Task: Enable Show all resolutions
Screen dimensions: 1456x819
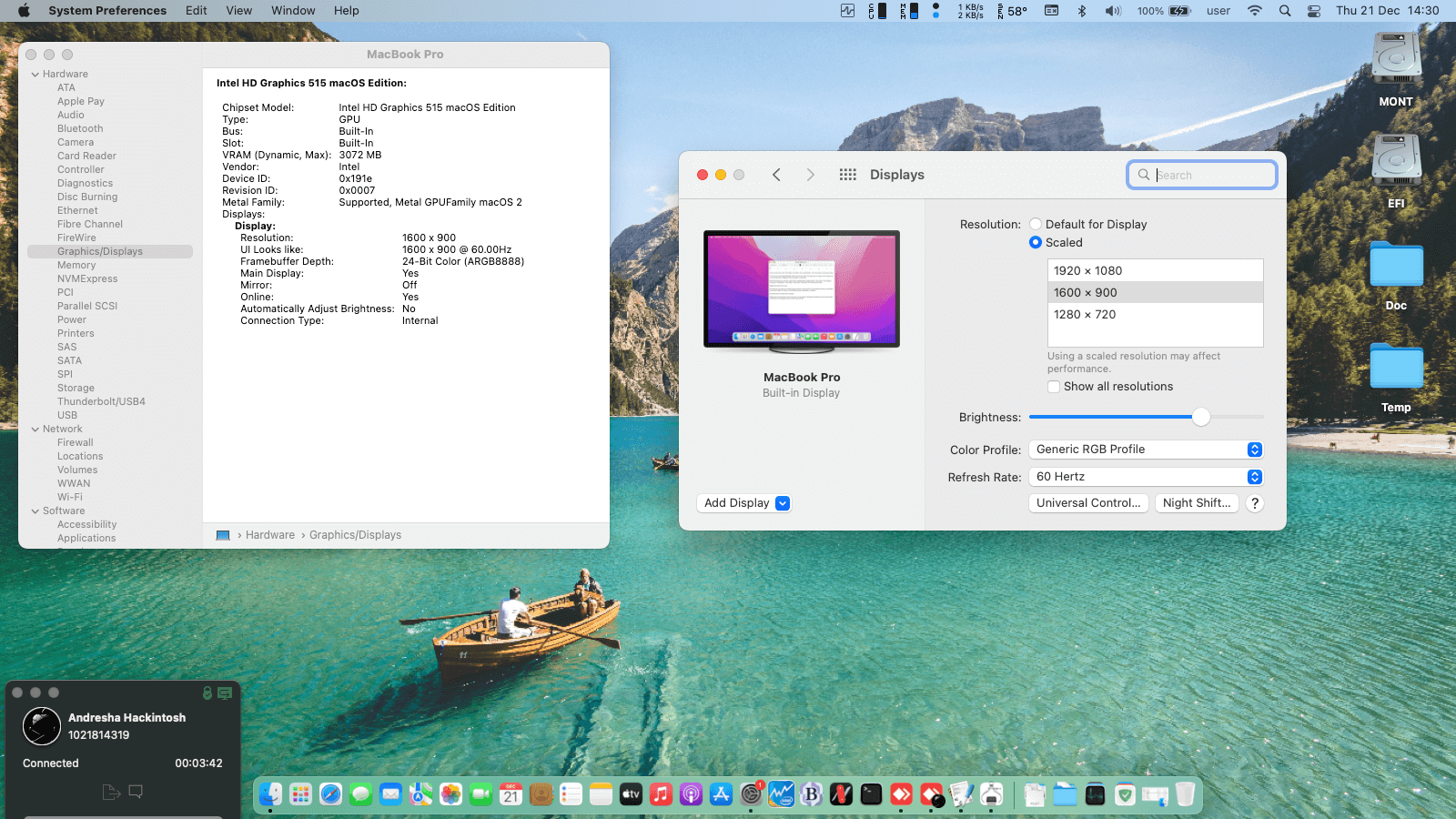Action: tap(1054, 386)
